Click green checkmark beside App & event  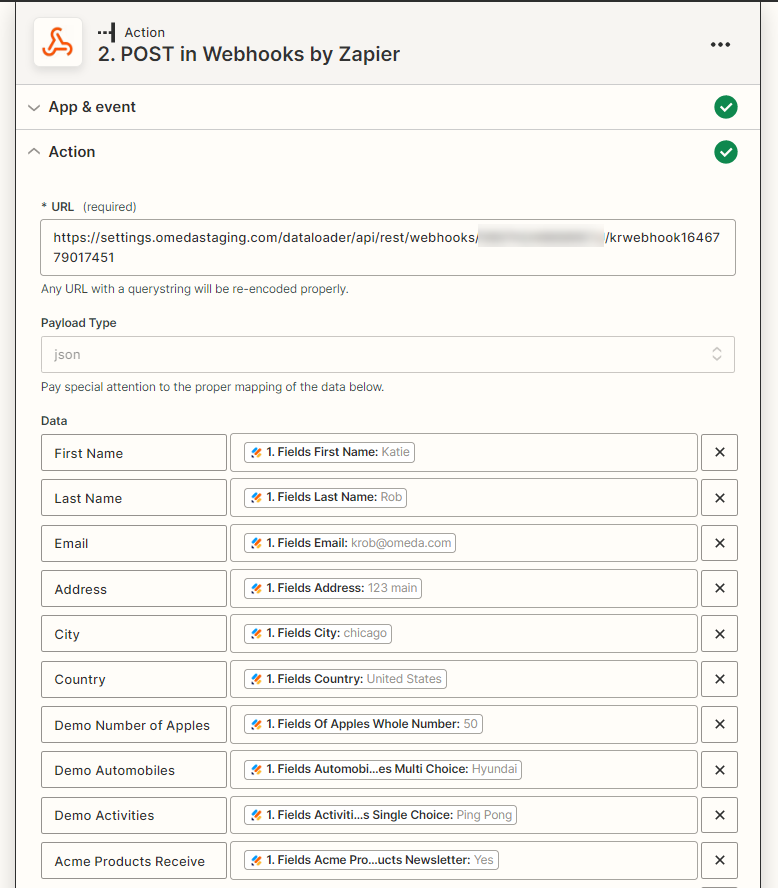click(x=726, y=107)
